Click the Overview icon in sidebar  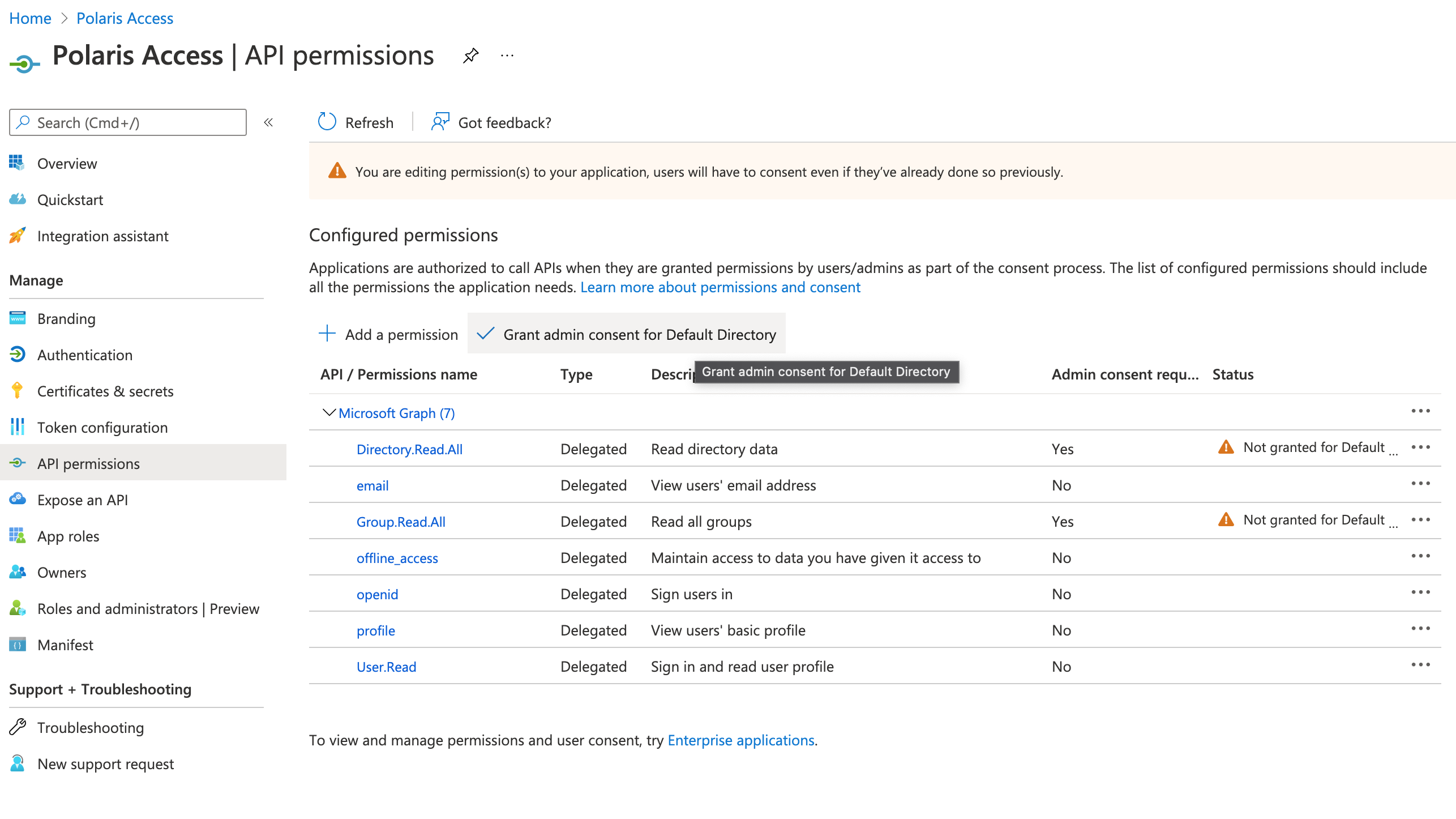click(x=17, y=163)
